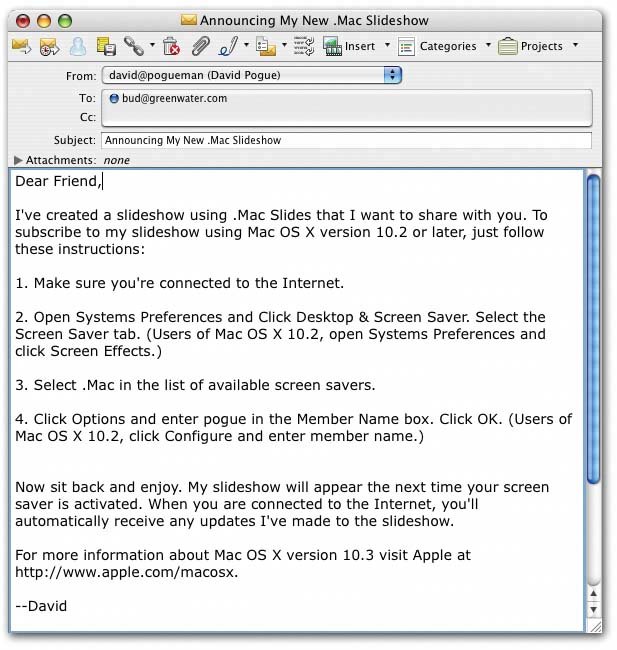This screenshot has width=617, height=650.
Task: Click the Categories list icon
Action: click(406, 46)
